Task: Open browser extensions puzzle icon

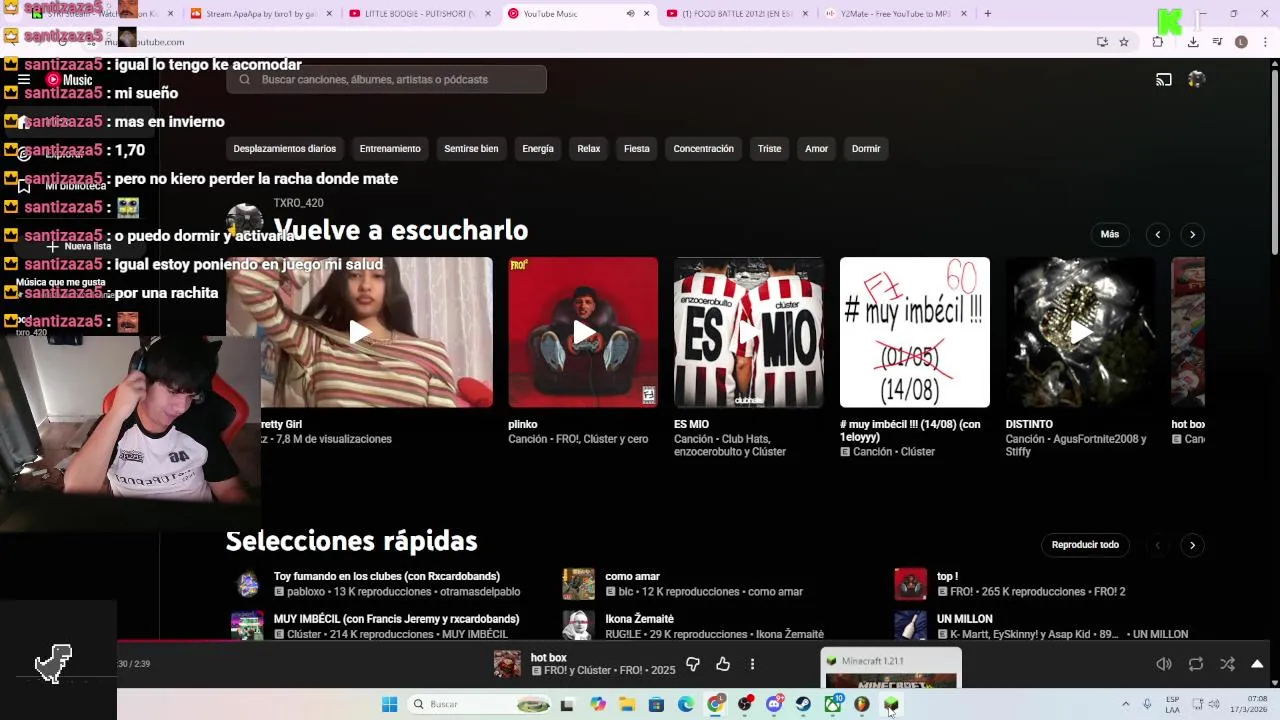Action: 1158,42
